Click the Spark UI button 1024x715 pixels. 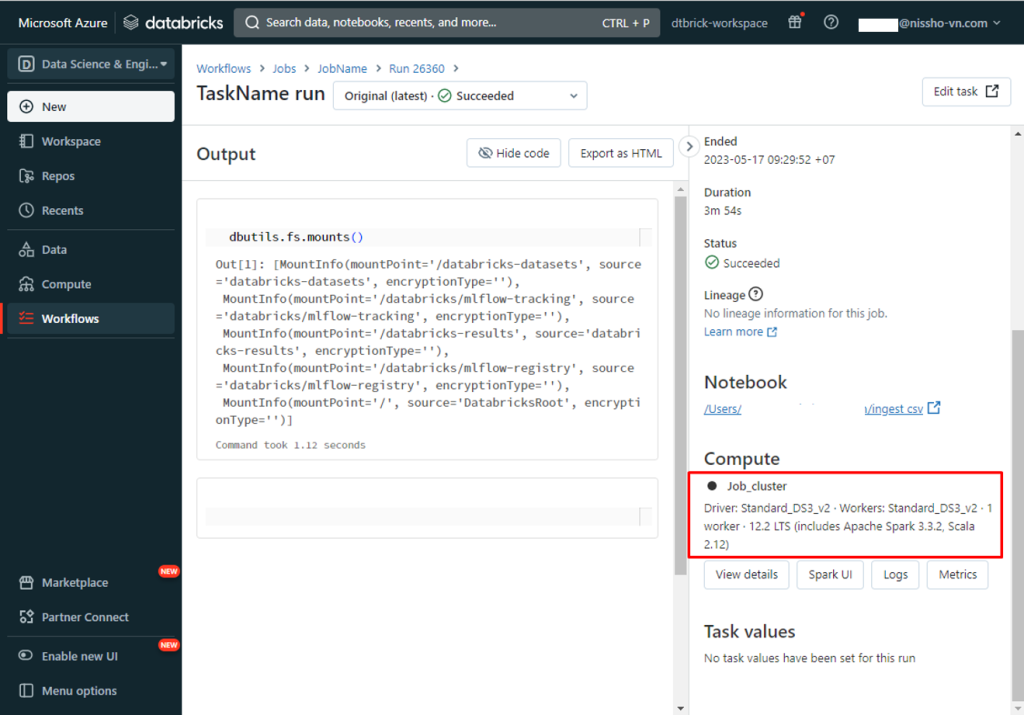point(829,575)
